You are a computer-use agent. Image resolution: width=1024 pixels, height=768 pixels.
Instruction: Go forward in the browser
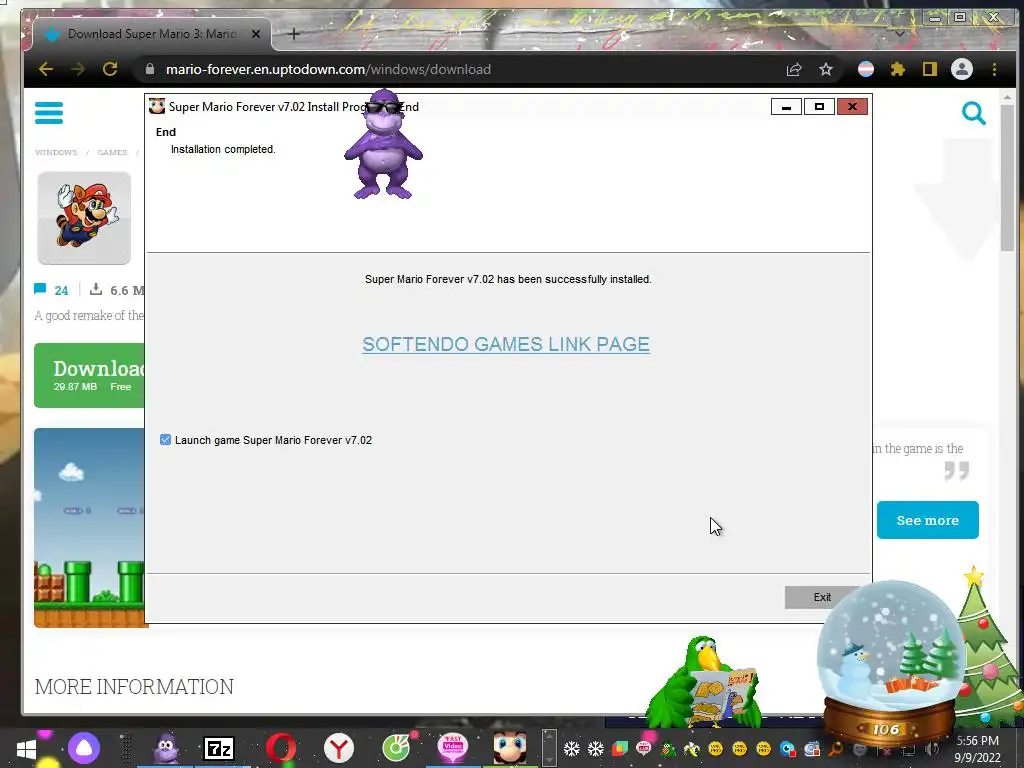coord(78,69)
